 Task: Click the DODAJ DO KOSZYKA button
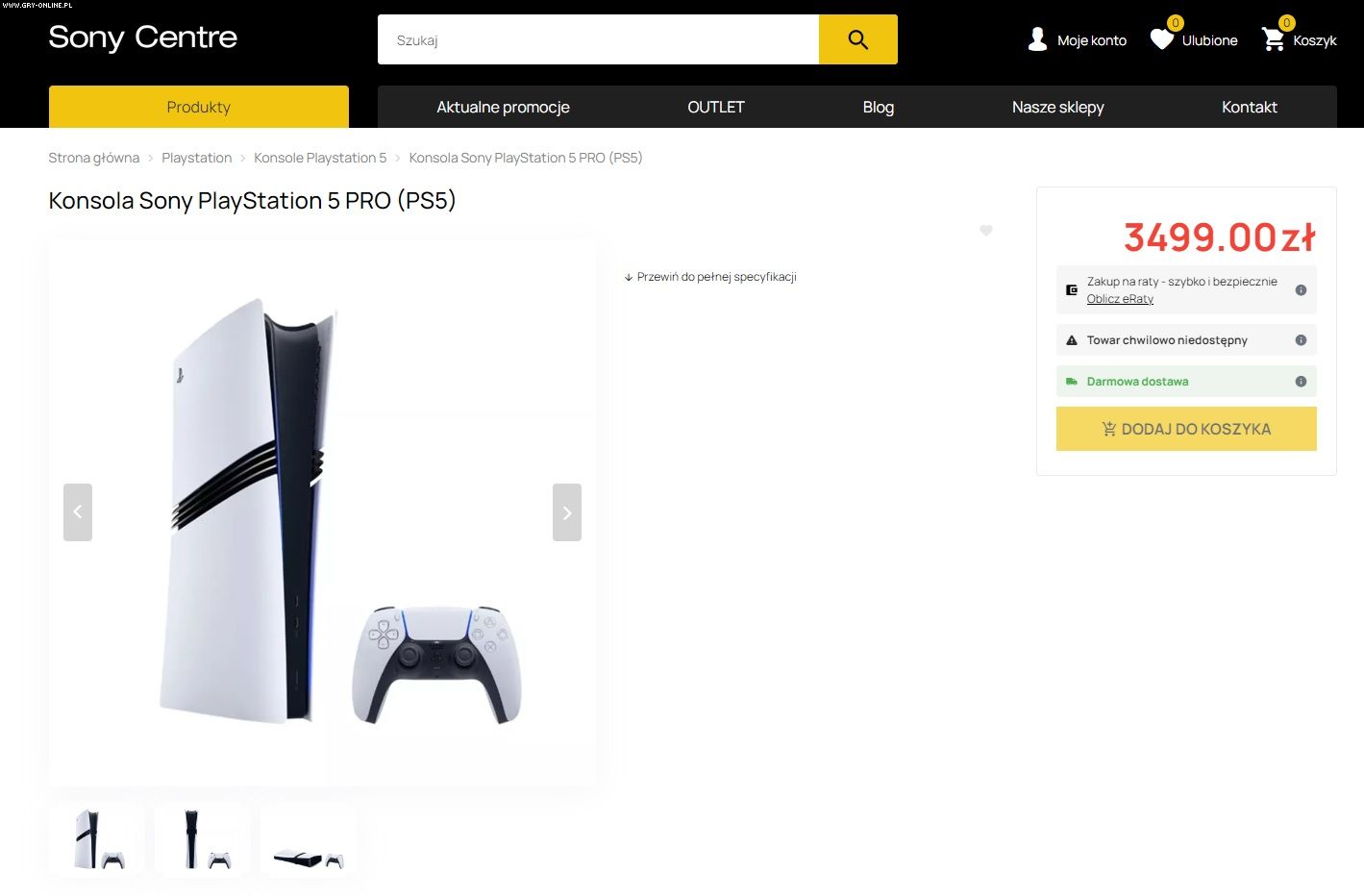pos(1186,429)
